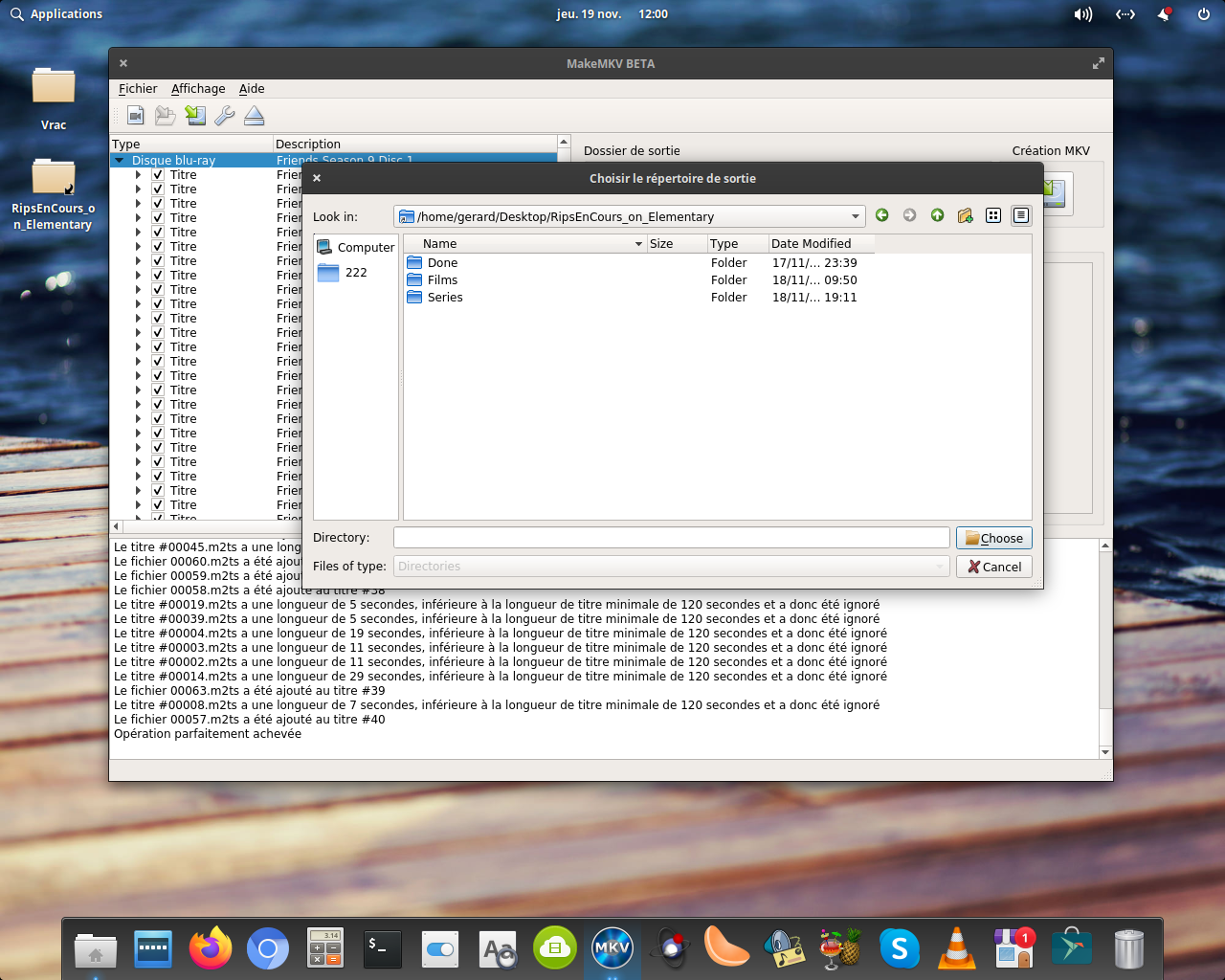The height and width of the screenshot is (980, 1225).
Task: Launch Chromium from the dock
Action: click(x=268, y=949)
